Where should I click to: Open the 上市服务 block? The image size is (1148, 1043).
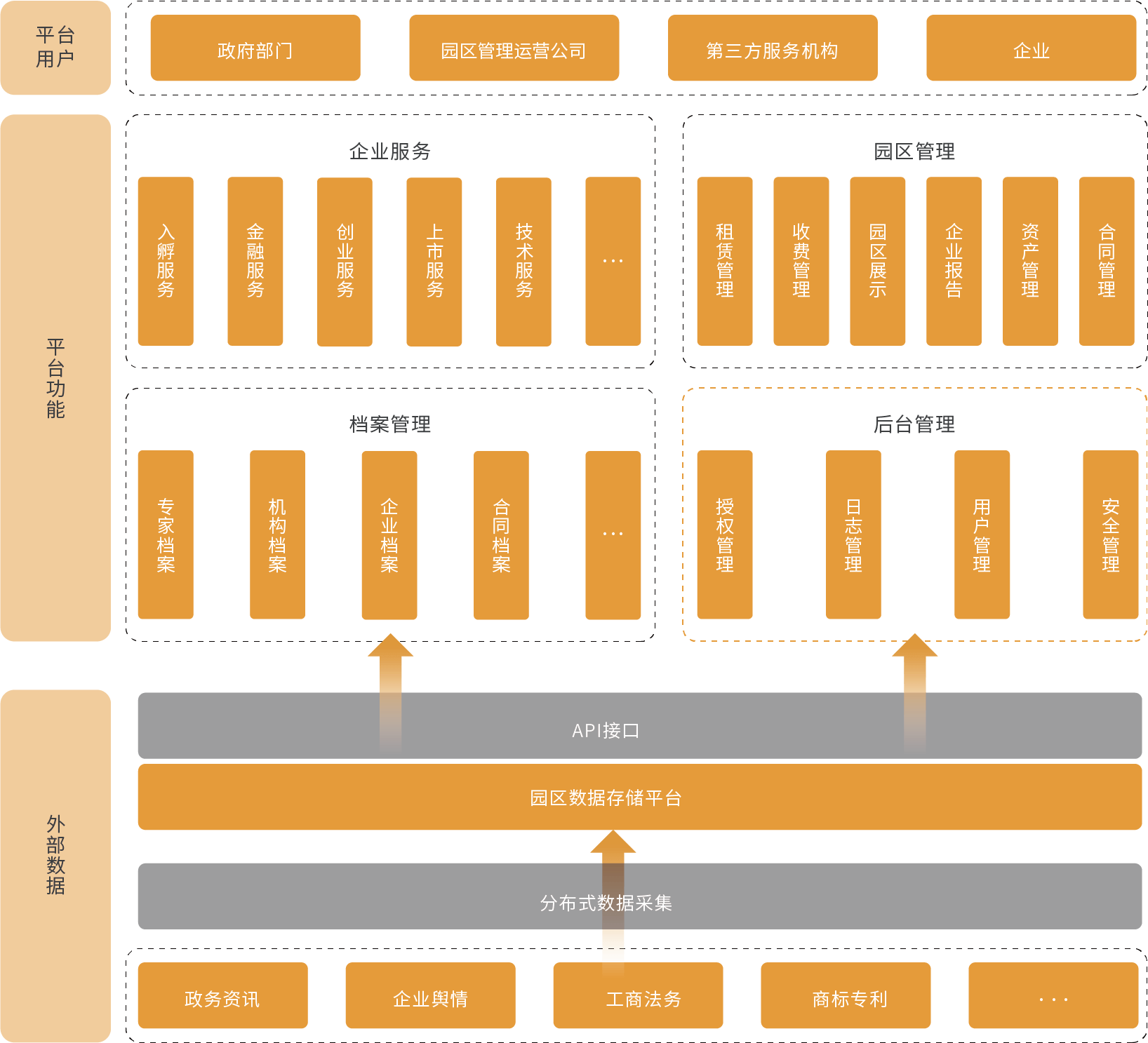[434, 261]
